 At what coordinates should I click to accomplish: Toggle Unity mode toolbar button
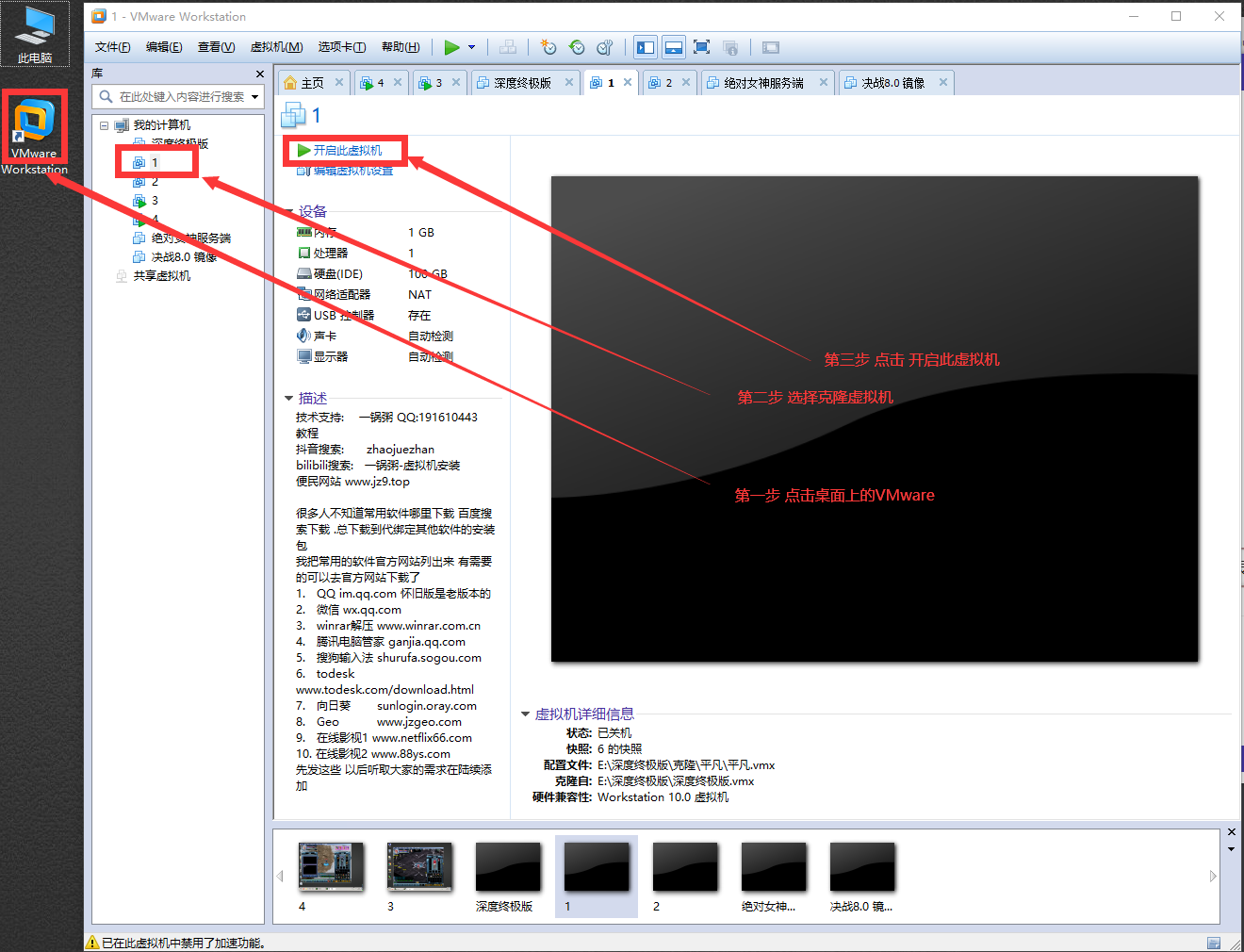730,47
